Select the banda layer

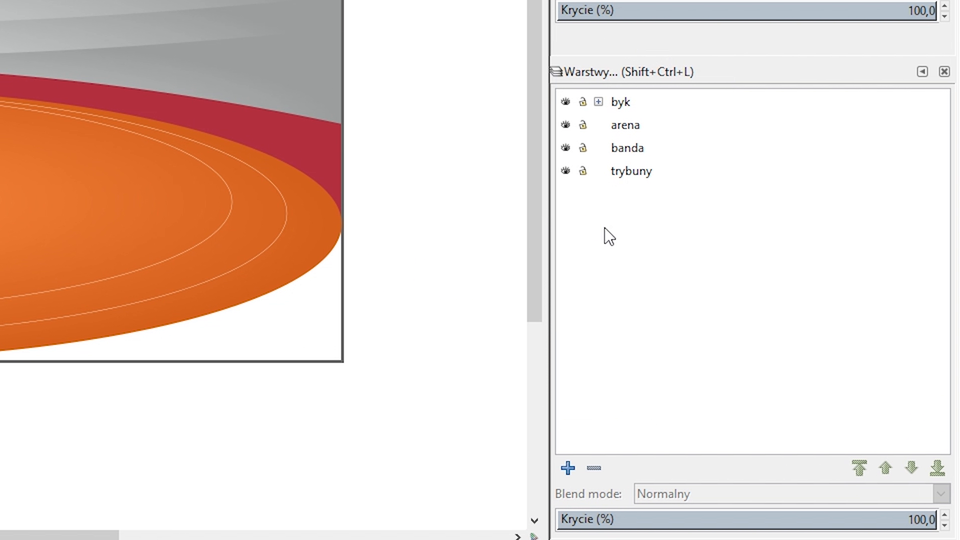pos(627,148)
